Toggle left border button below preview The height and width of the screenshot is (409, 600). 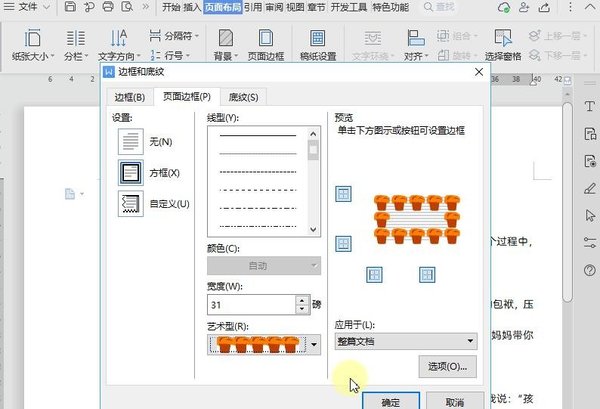tap(375, 274)
